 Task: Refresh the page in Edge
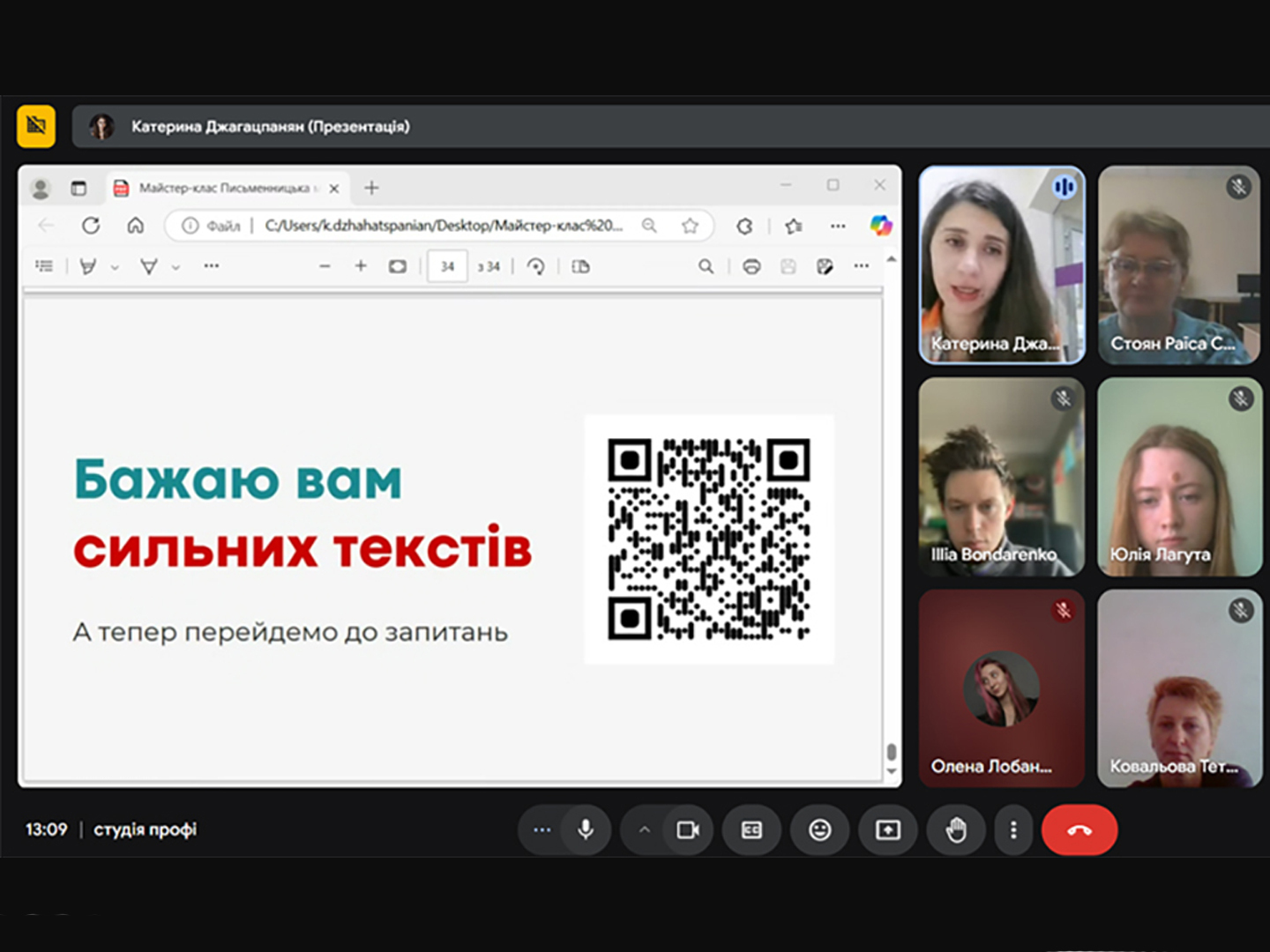pos(91,226)
